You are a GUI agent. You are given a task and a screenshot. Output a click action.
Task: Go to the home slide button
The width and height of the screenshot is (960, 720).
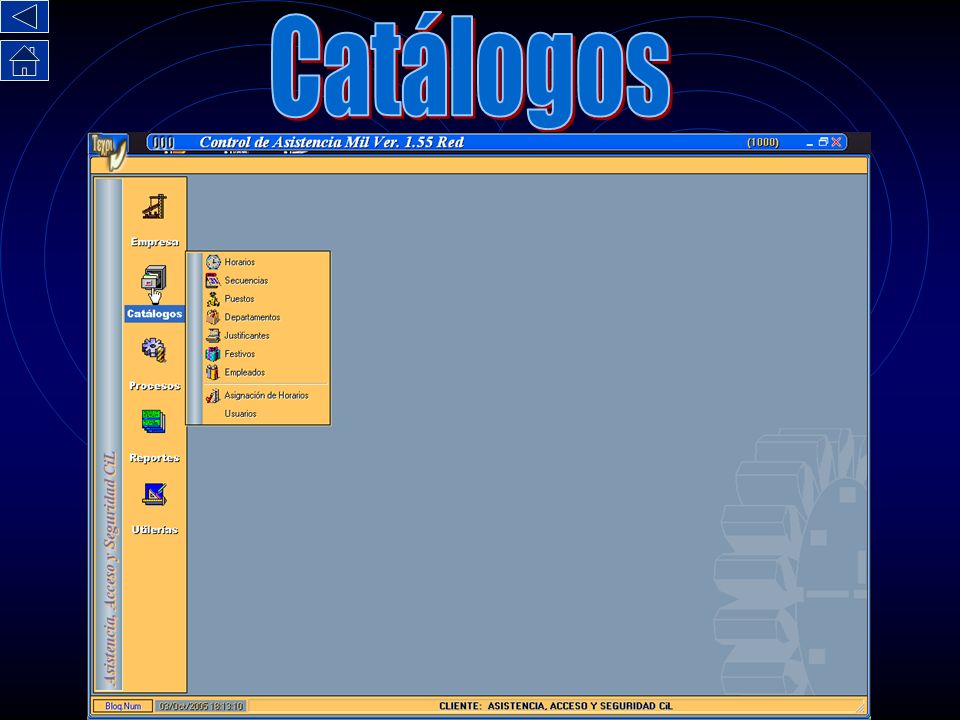[x=24, y=60]
